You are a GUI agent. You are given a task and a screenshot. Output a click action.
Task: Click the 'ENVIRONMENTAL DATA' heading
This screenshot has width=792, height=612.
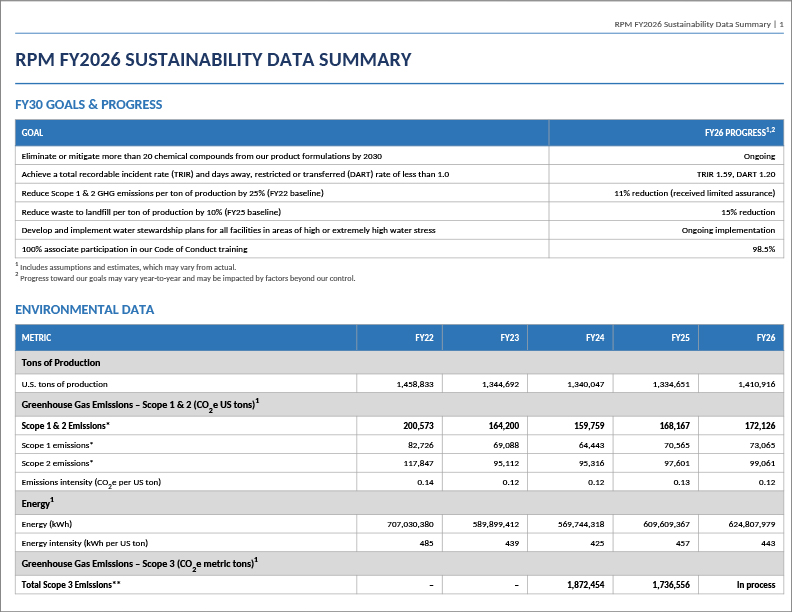pos(84,310)
